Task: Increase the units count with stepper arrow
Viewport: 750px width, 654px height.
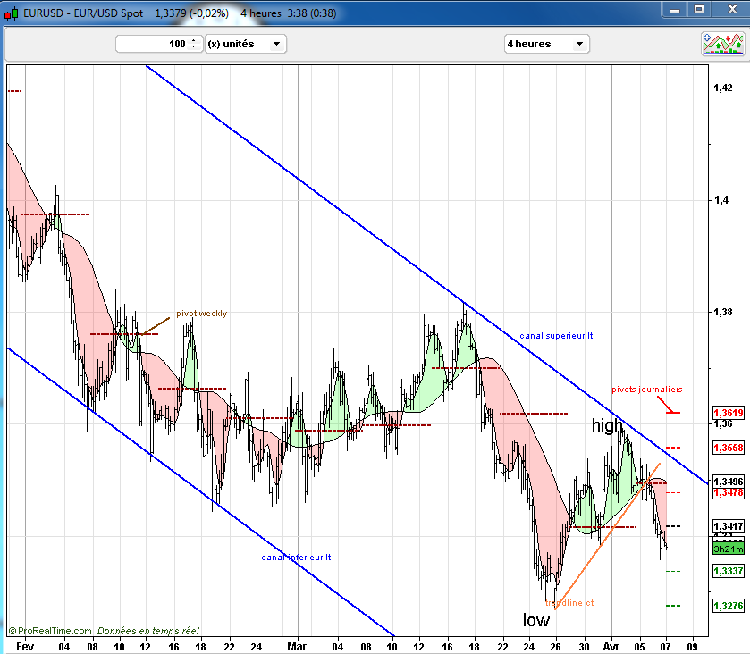Action: 194,40
